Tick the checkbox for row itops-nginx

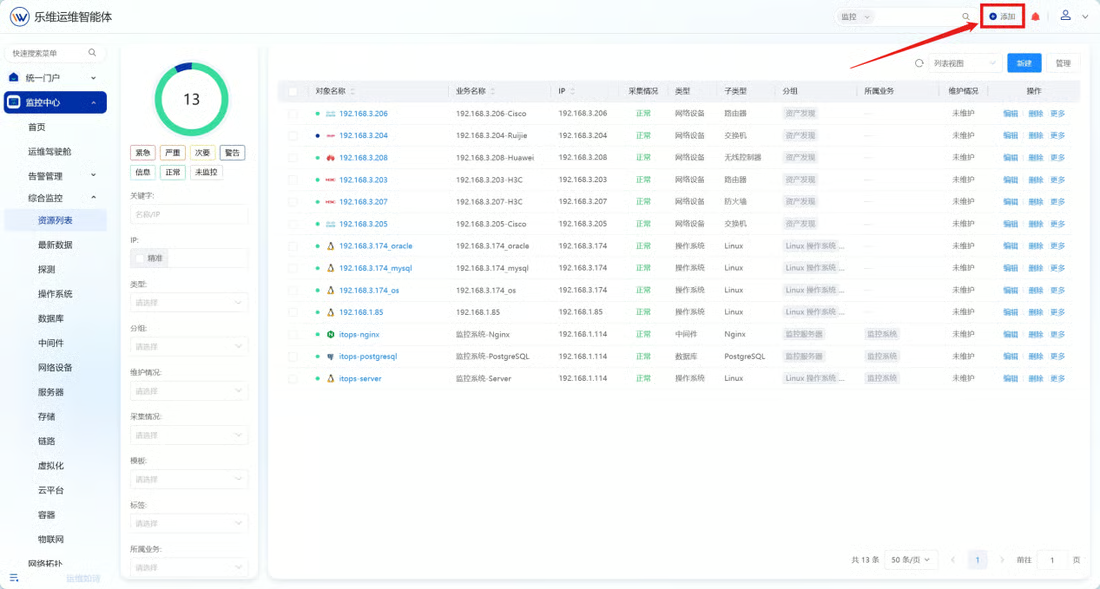[293, 334]
